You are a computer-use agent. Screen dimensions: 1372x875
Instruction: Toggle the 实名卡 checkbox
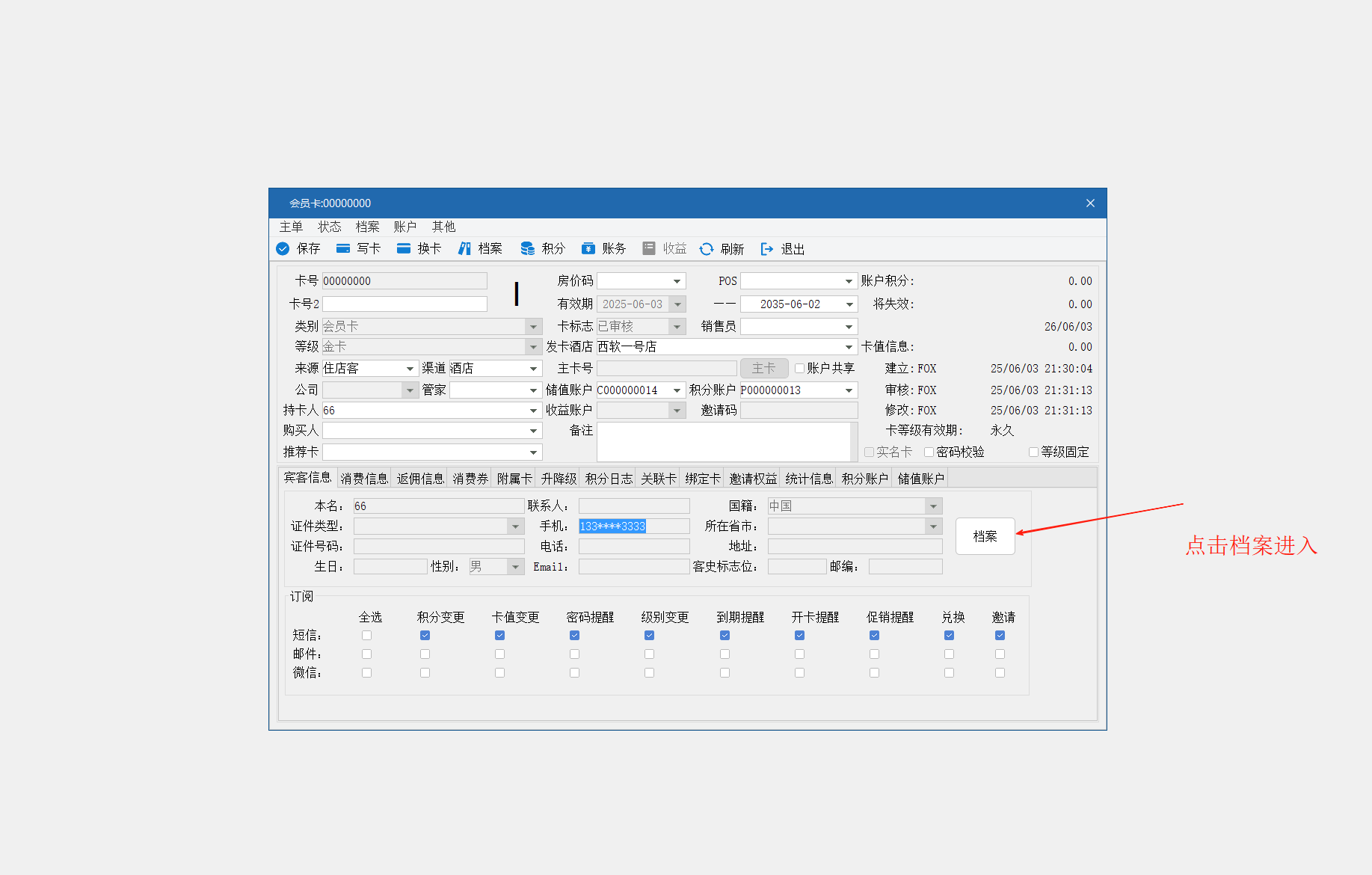pyautogui.click(x=869, y=452)
